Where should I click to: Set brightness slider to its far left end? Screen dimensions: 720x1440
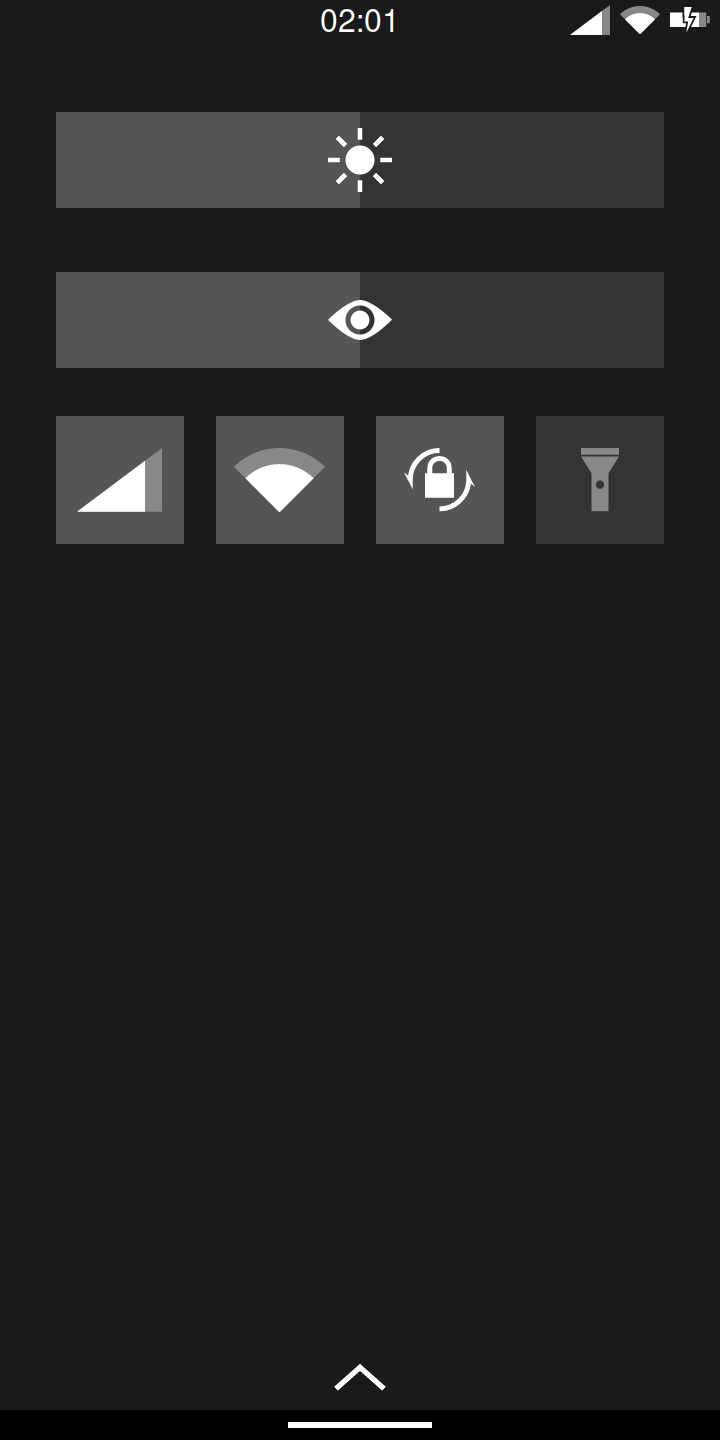pos(60,160)
